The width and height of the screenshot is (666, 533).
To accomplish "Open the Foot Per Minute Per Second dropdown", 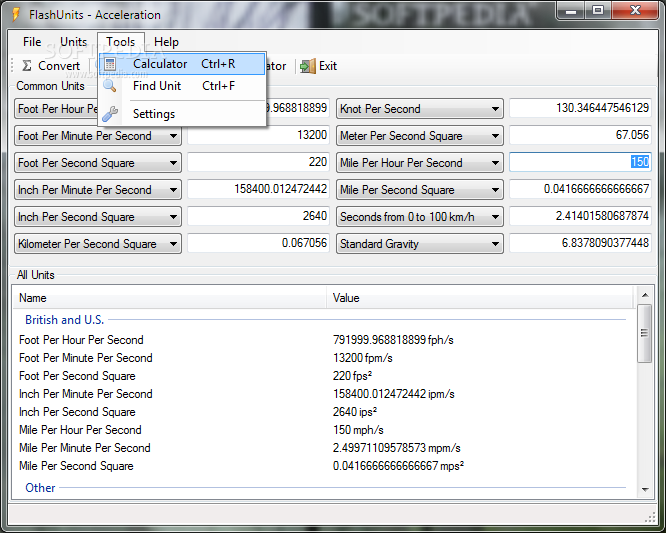I will coord(98,136).
